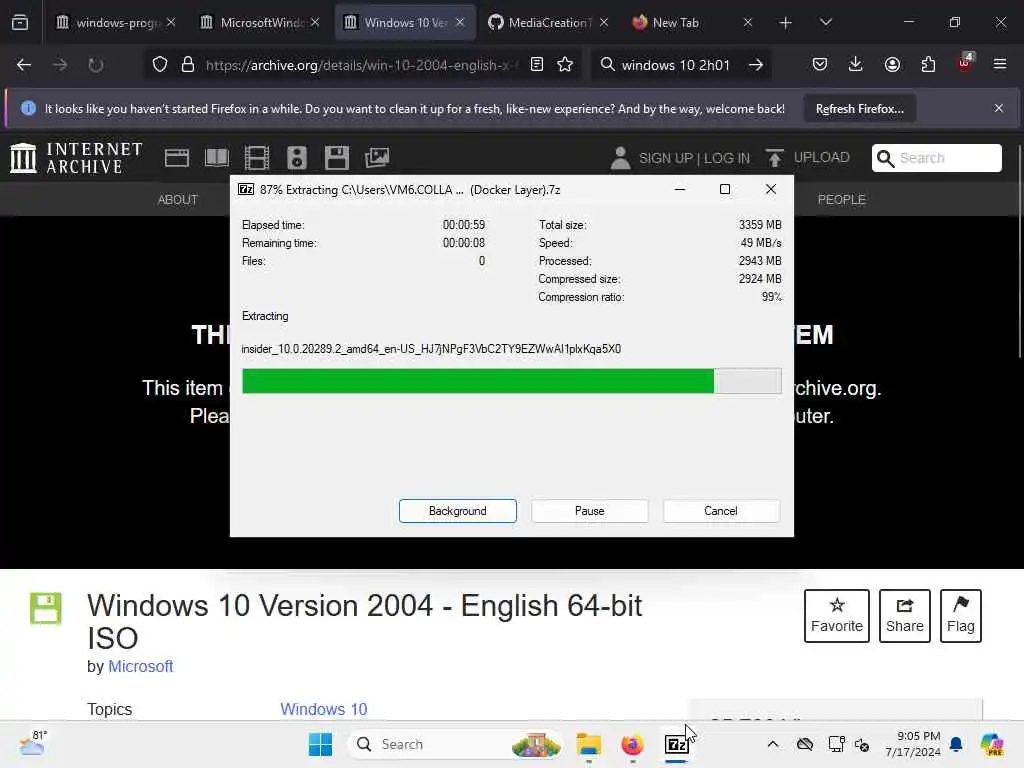1024x768 pixels.
Task: Click the Microsoft author link
Action: (140, 666)
